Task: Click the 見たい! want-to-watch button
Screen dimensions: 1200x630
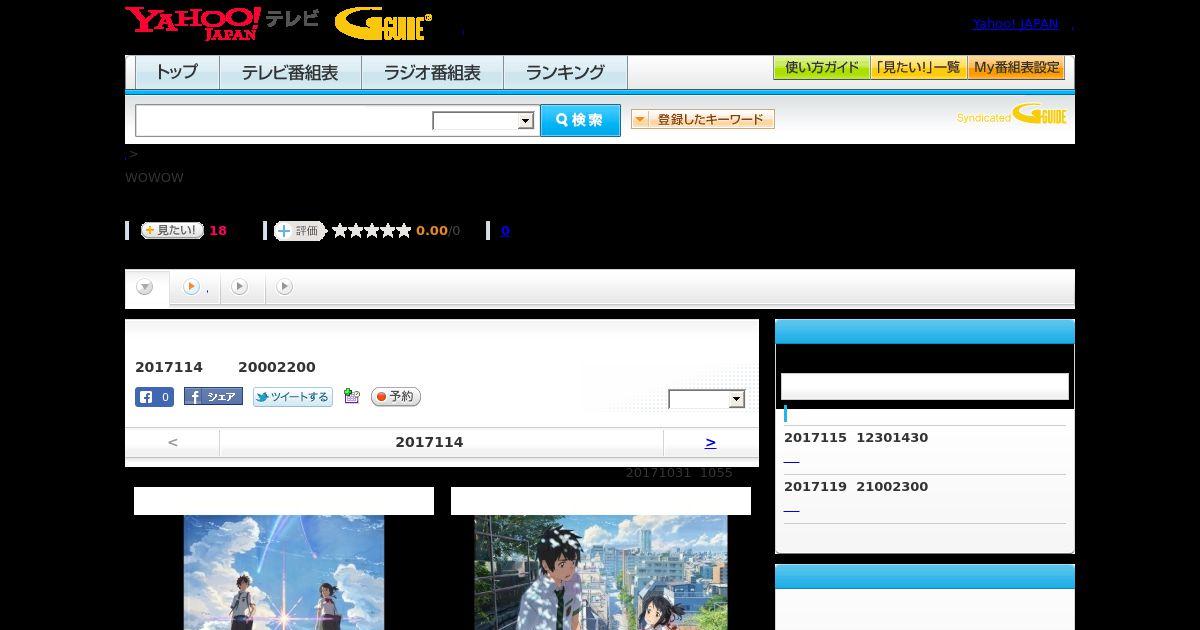Action: tap(172, 230)
